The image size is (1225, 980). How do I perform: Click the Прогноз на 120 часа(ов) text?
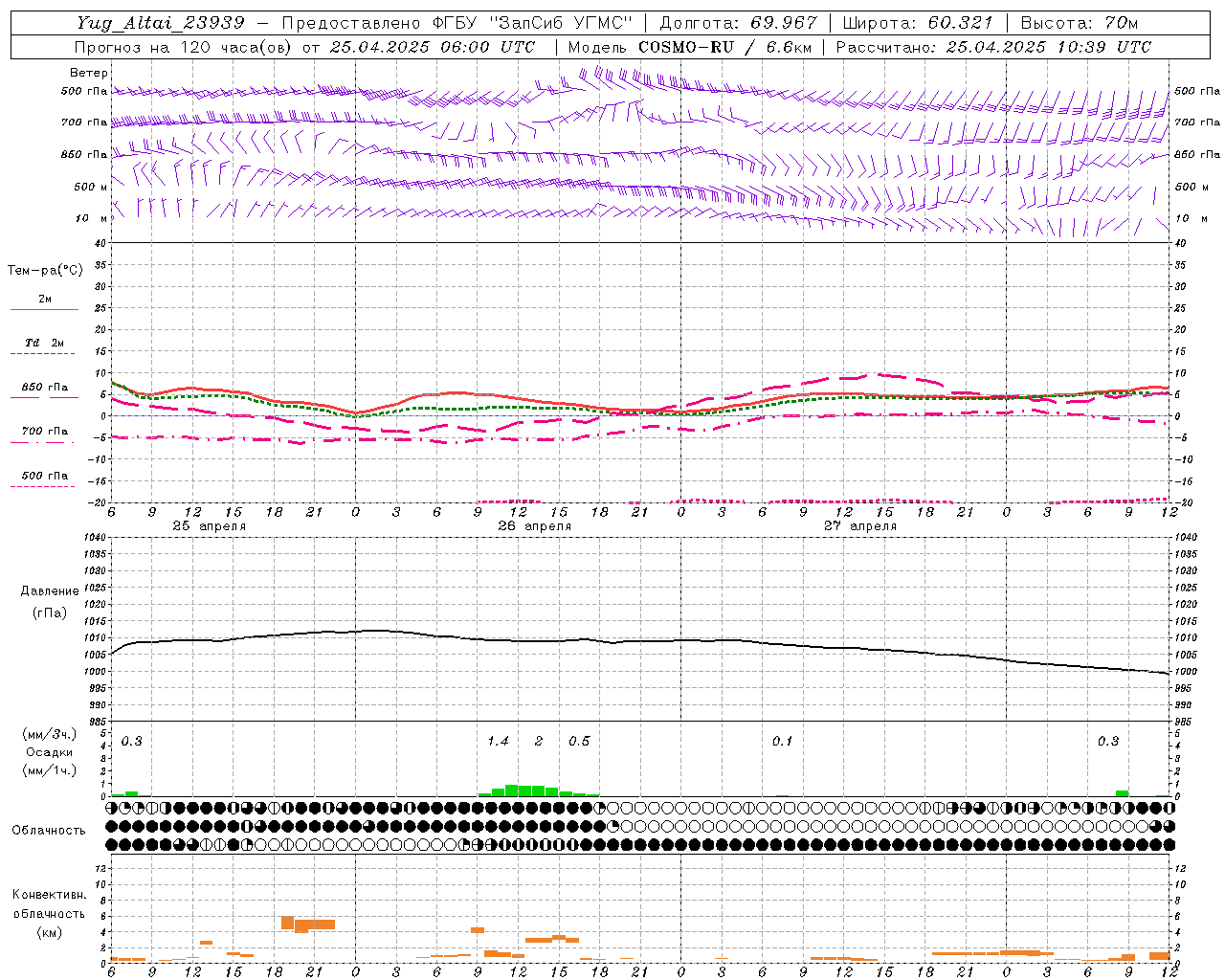(x=186, y=47)
